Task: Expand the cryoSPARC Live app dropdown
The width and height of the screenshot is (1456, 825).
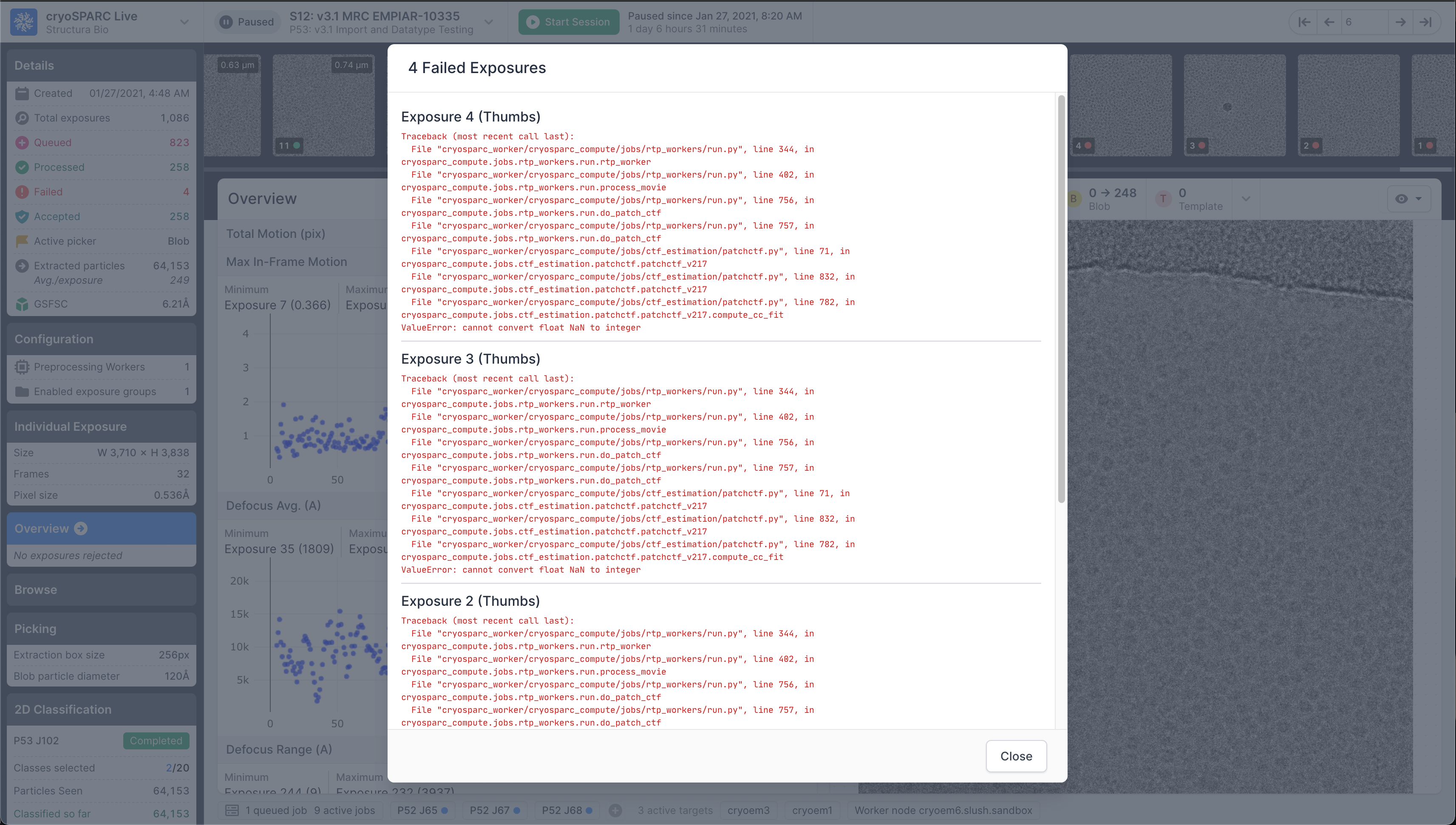Action: tap(184, 22)
